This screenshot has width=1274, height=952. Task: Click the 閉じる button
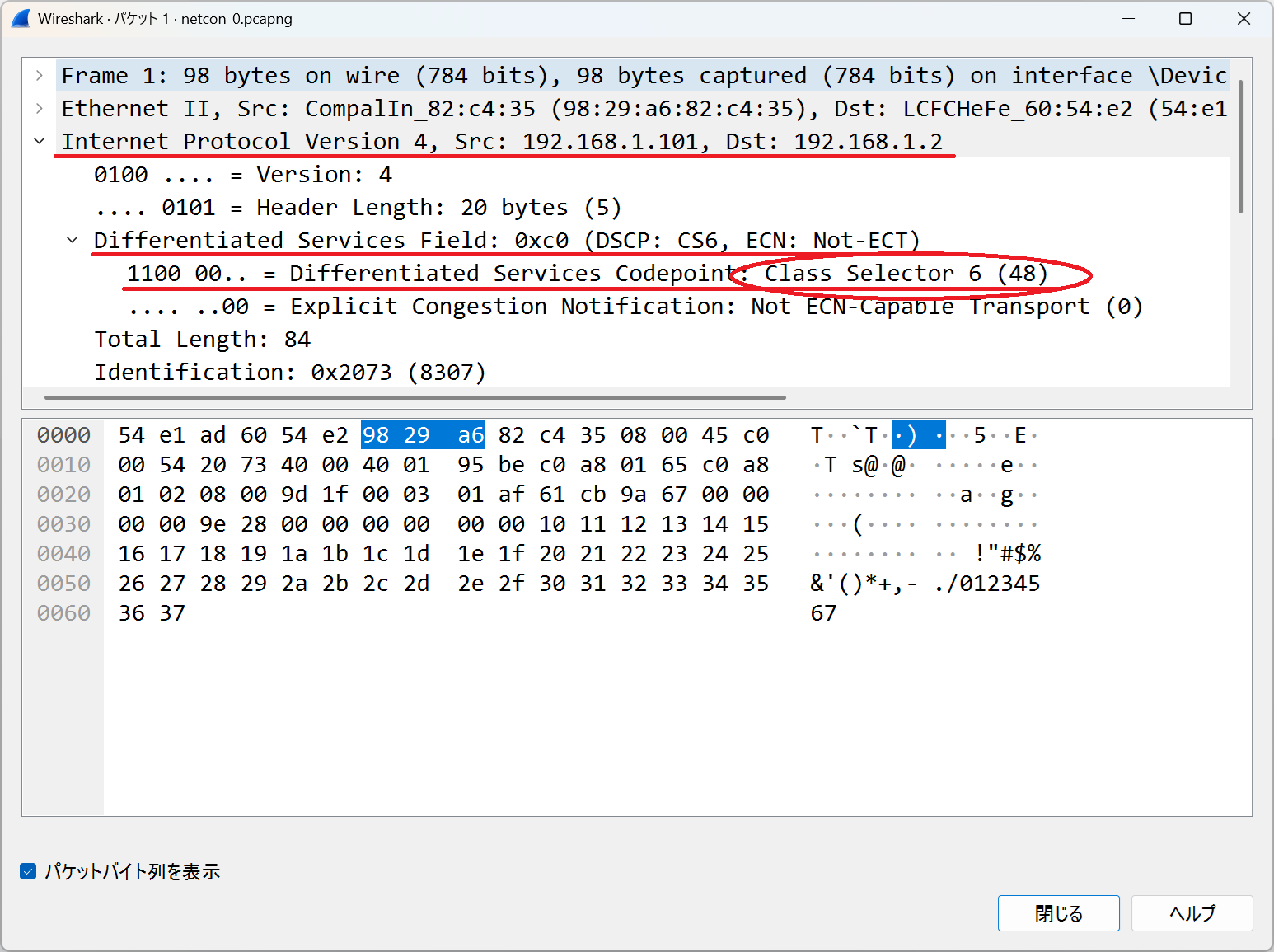[1058, 913]
